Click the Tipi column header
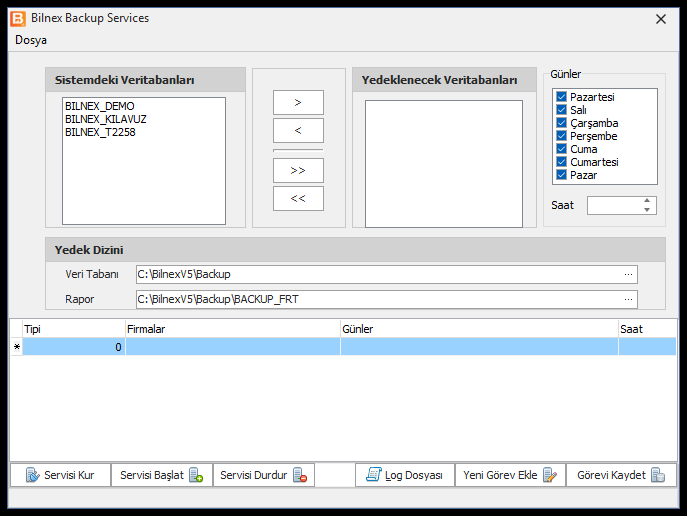The width and height of the screenshot is (687, 516). pos(74,329)
